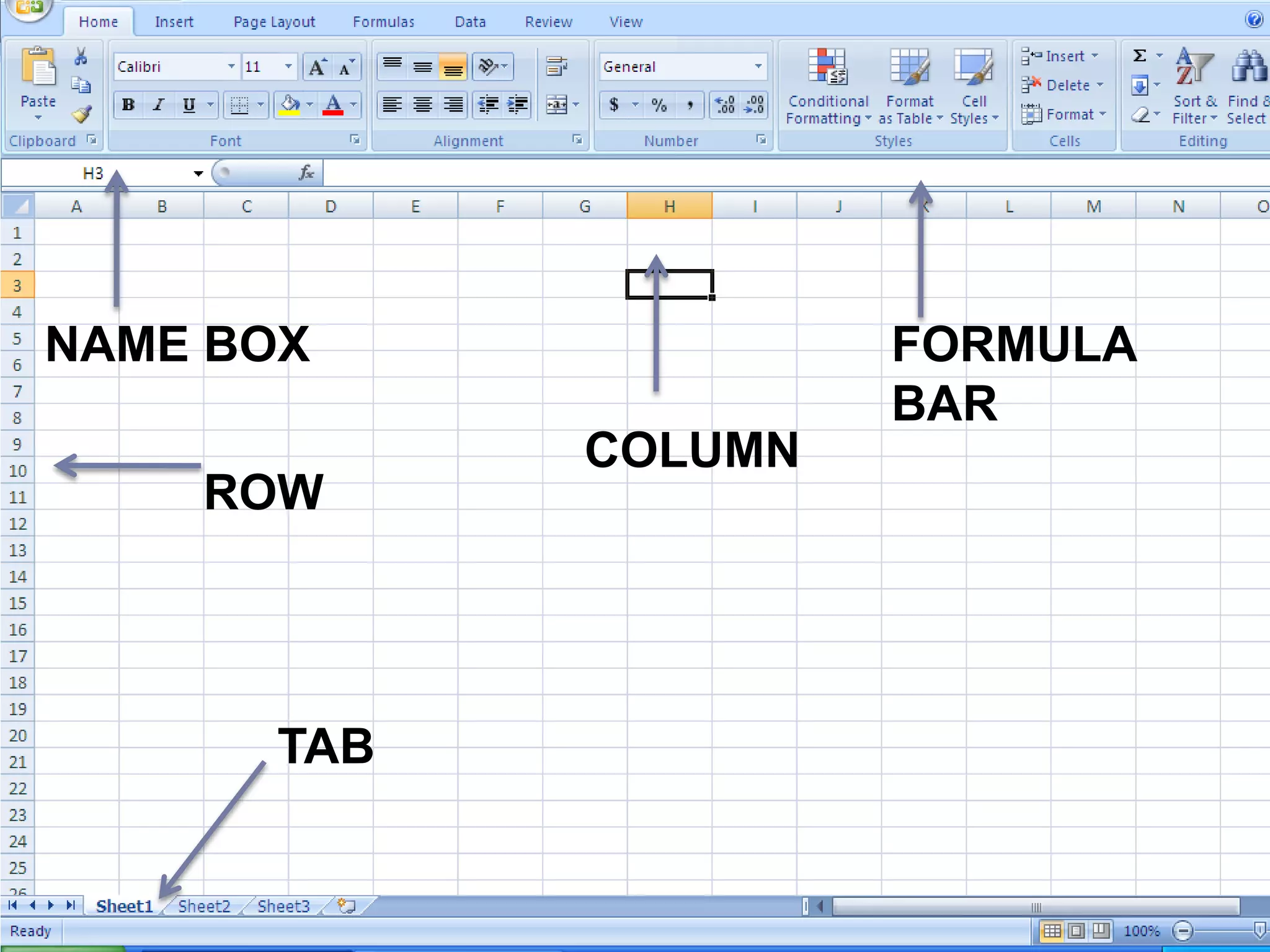1270x952 pixels.
Task: Select the column H header
Action: coord(669,206)
